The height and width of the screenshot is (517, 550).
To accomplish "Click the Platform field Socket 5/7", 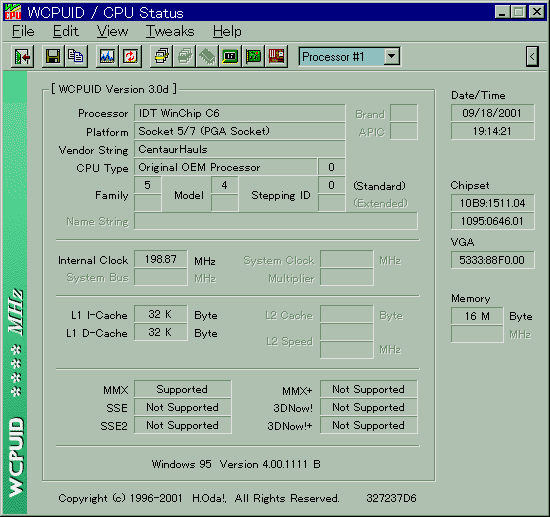I will coord(240,131).
